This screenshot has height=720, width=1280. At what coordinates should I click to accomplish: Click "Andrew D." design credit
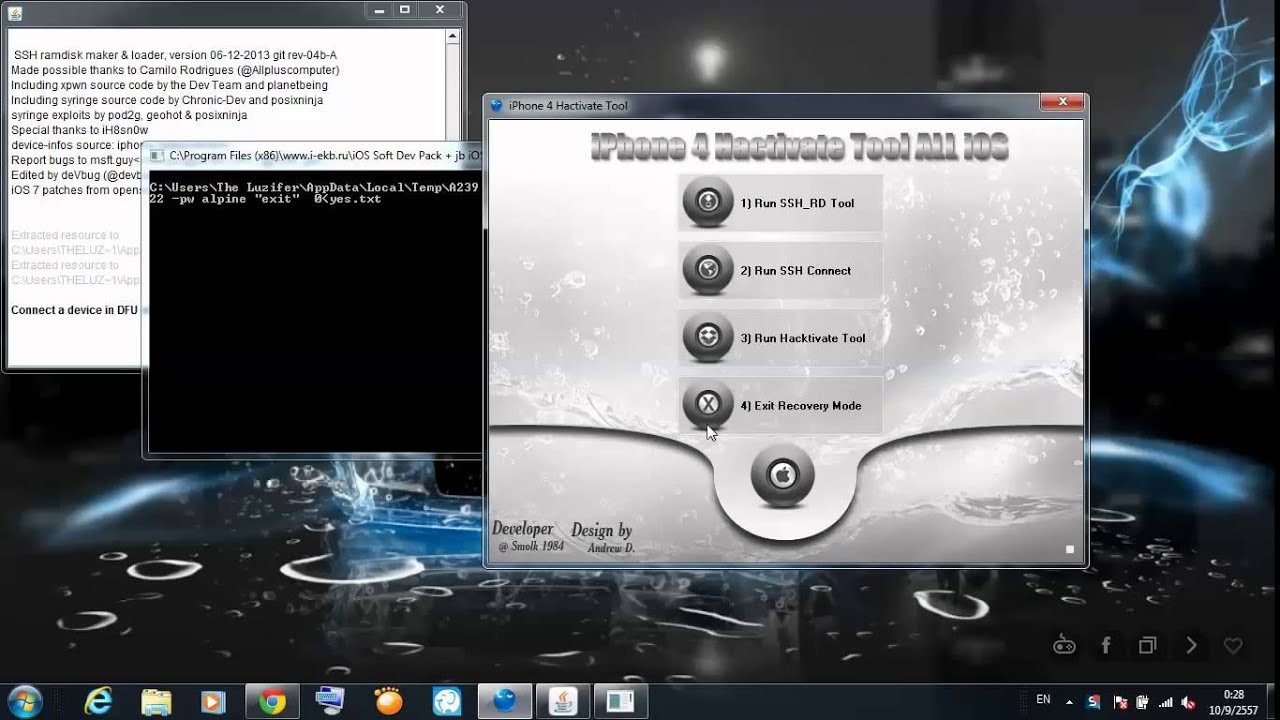click(x=611, y=548)
